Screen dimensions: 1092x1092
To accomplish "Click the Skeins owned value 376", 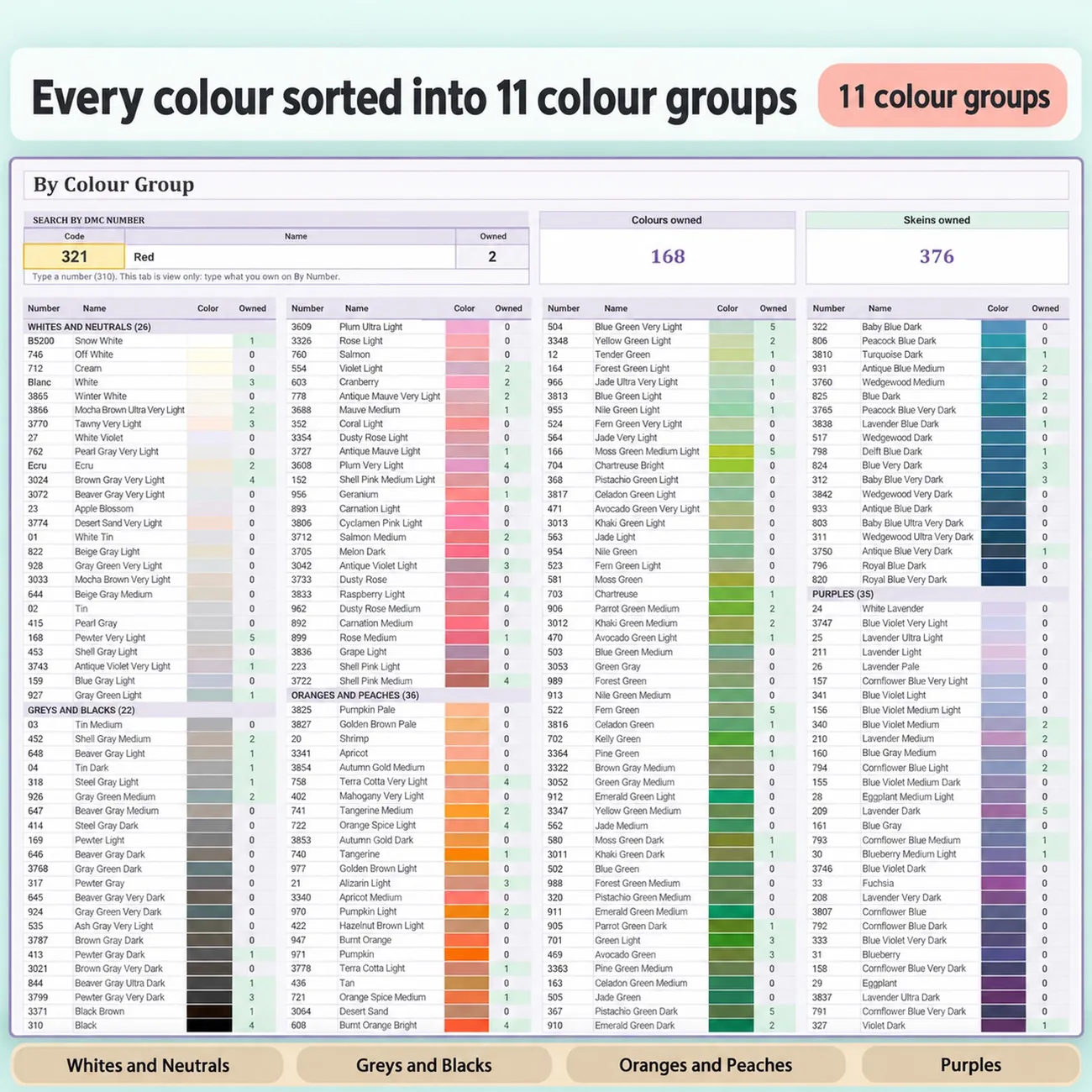I will (937, 256).
